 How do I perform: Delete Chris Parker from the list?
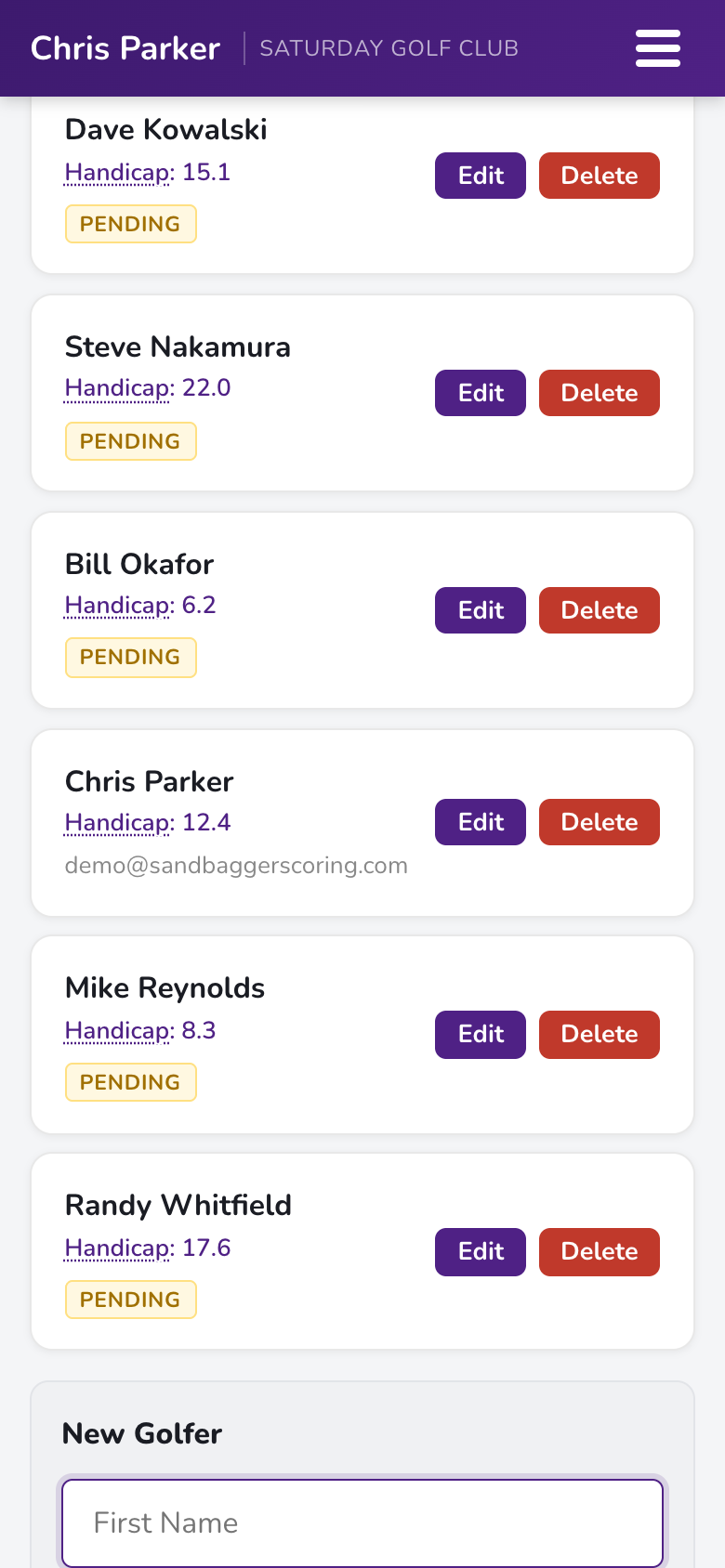(600, 822)
